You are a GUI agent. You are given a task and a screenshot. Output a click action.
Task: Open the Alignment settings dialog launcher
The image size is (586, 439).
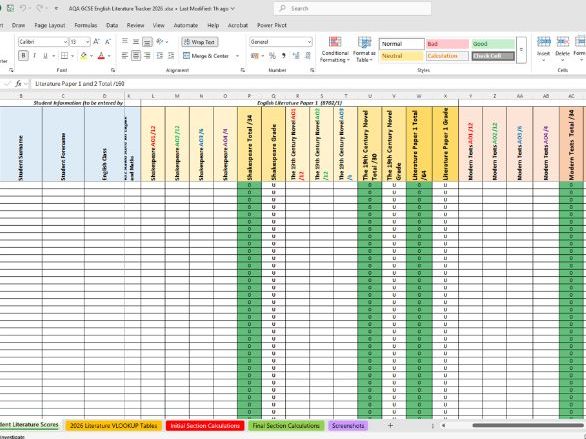tap(243, 70)
